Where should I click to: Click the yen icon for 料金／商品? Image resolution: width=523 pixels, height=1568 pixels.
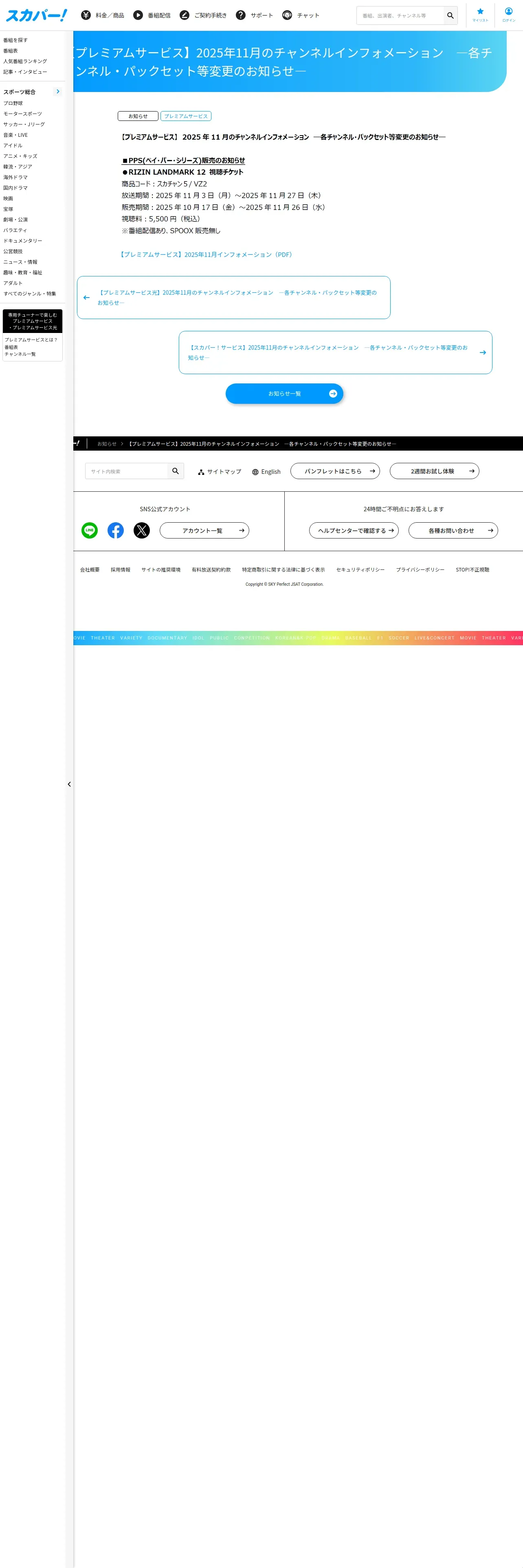(x=86, y=15)
